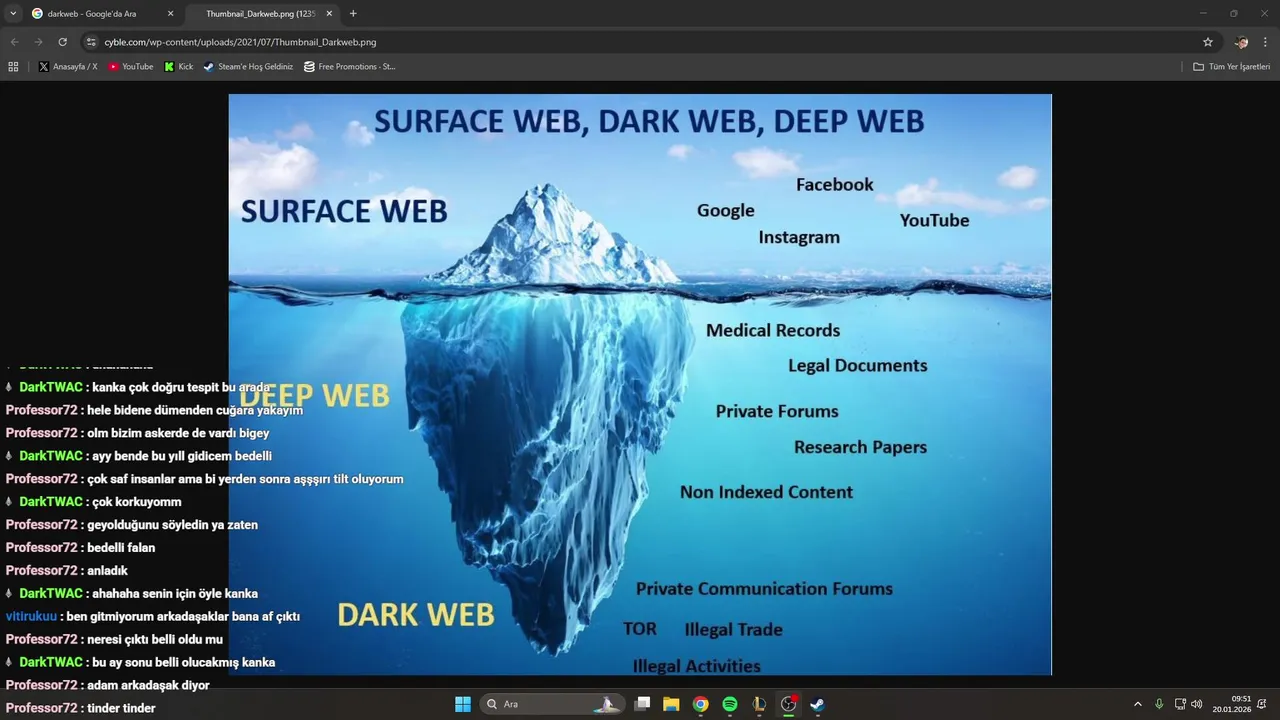Open File Explorer from the taskbar
The height and width of the screenshot is (720, 1280).
671,704
